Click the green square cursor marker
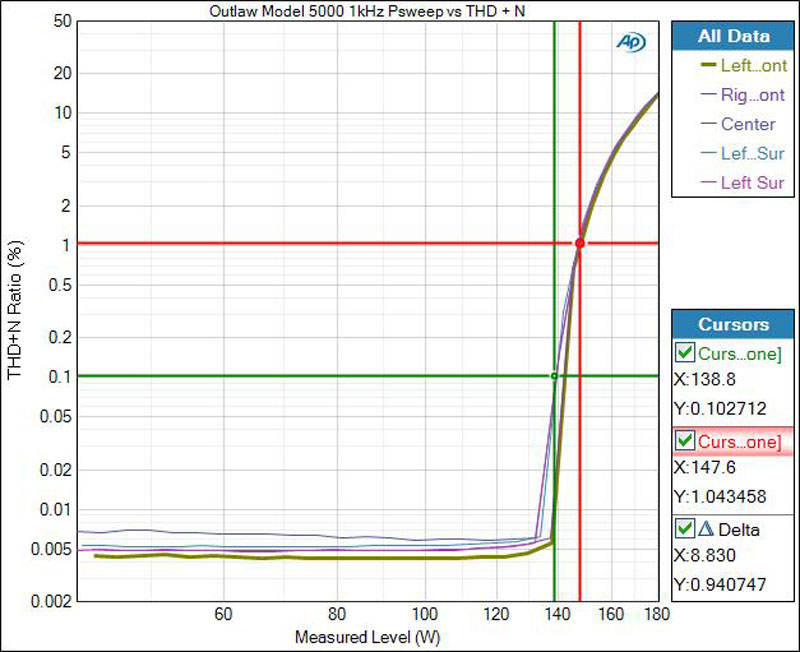The height and width of the screenshot is (652, 800). point(554,376)
